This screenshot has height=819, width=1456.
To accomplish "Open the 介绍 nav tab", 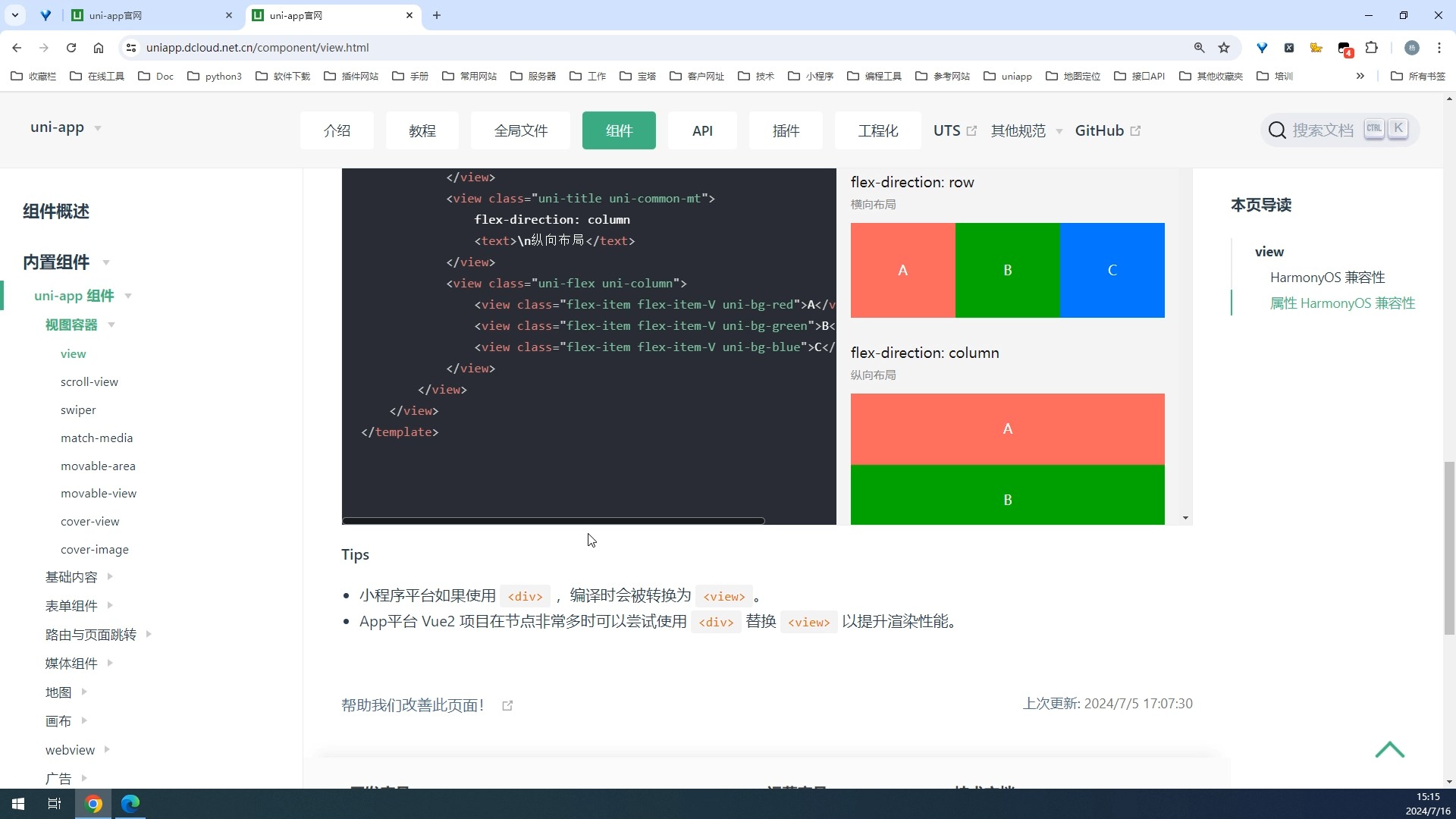I will [337, 130].
